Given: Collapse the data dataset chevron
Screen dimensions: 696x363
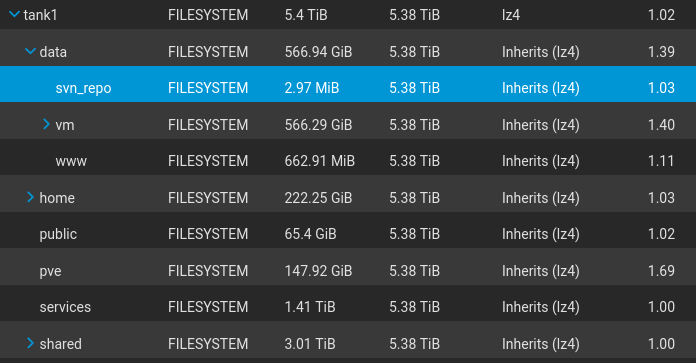Looking at the screenshot, I should (30, 51).
